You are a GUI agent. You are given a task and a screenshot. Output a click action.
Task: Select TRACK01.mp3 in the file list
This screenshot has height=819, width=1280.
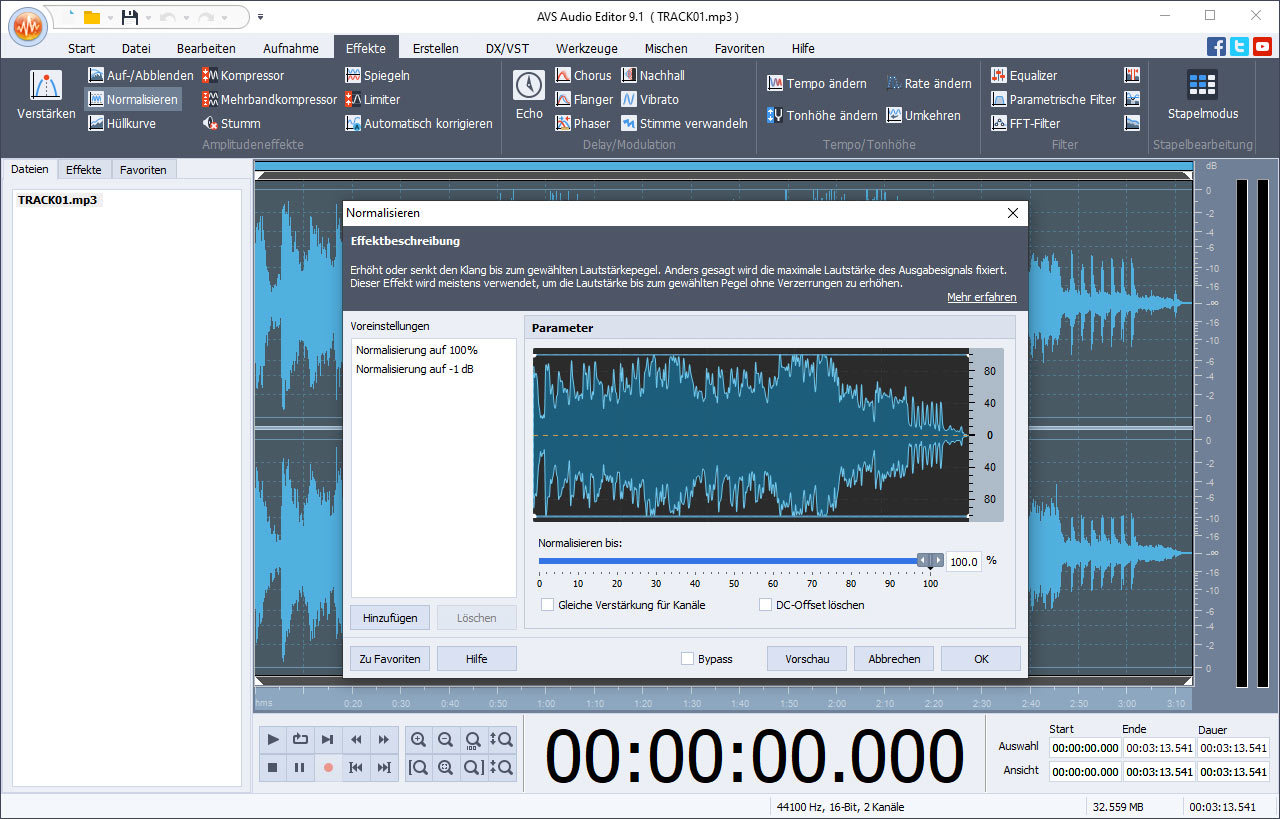point(58,200)
